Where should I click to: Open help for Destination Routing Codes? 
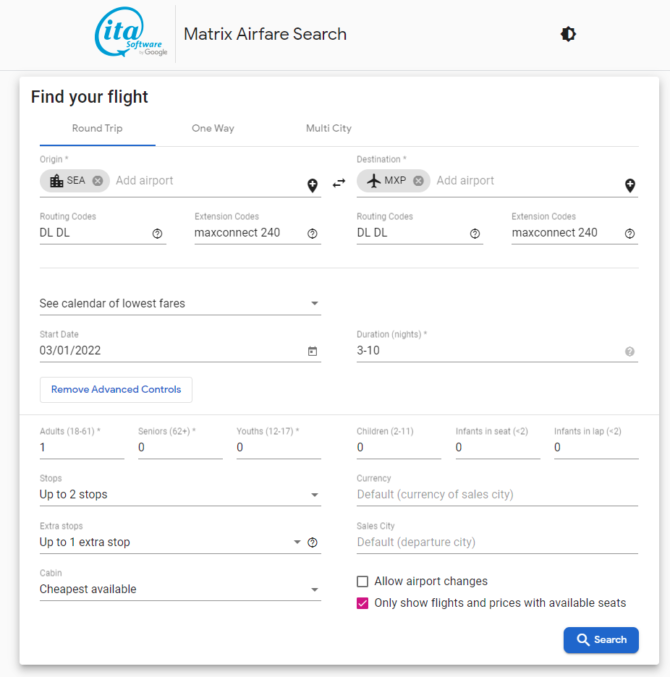475,234
